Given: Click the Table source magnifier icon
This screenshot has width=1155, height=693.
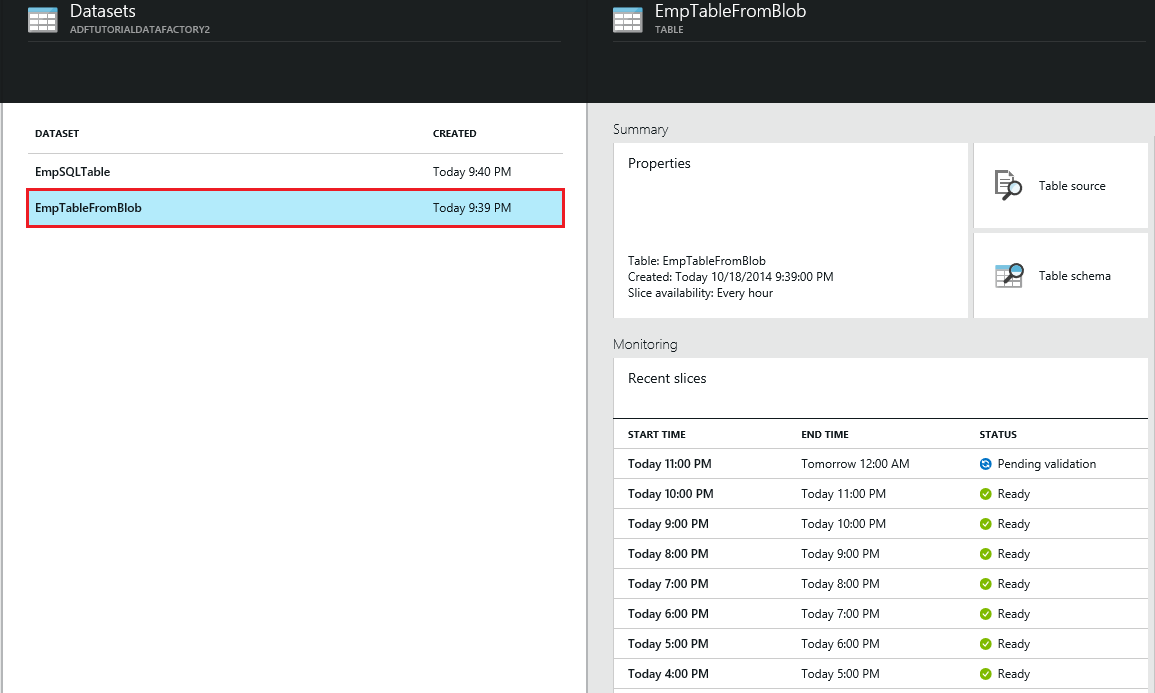Looking at the screenshot, I should [1008, 186].
